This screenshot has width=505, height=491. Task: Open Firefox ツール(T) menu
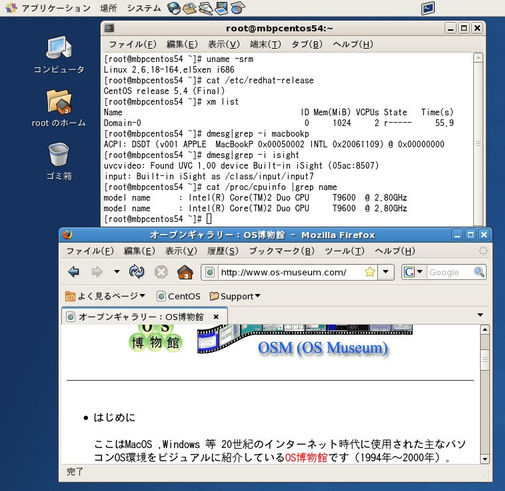(345, 251)
